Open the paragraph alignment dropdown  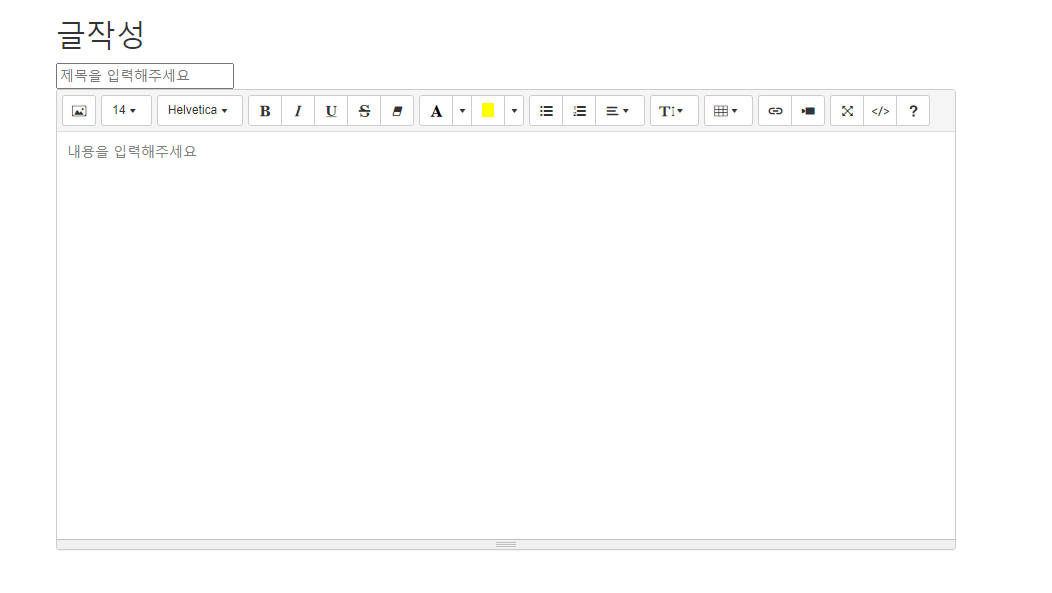(620, 111)
